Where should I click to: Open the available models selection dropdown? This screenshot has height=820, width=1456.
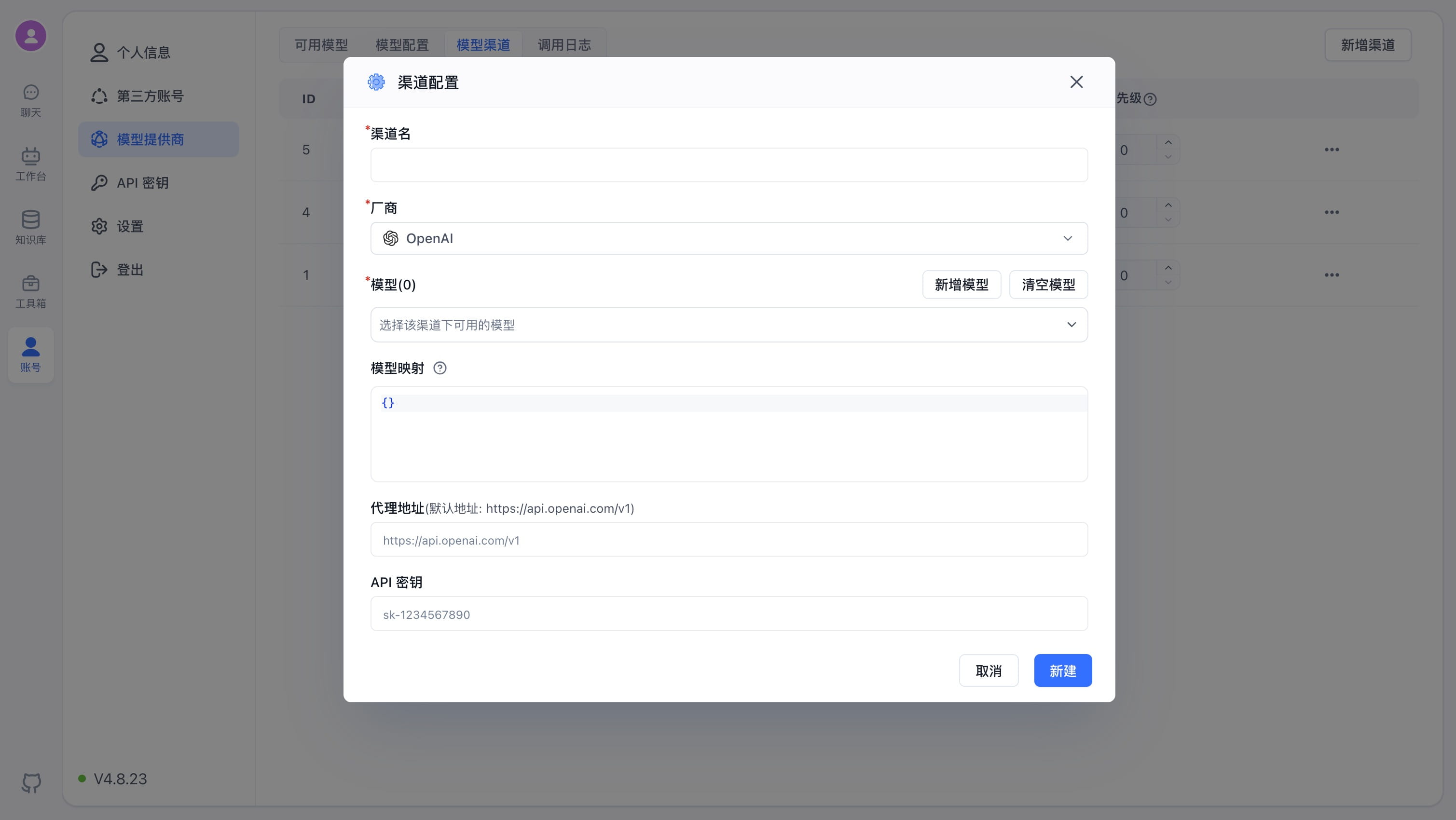(x=728, y=325)
